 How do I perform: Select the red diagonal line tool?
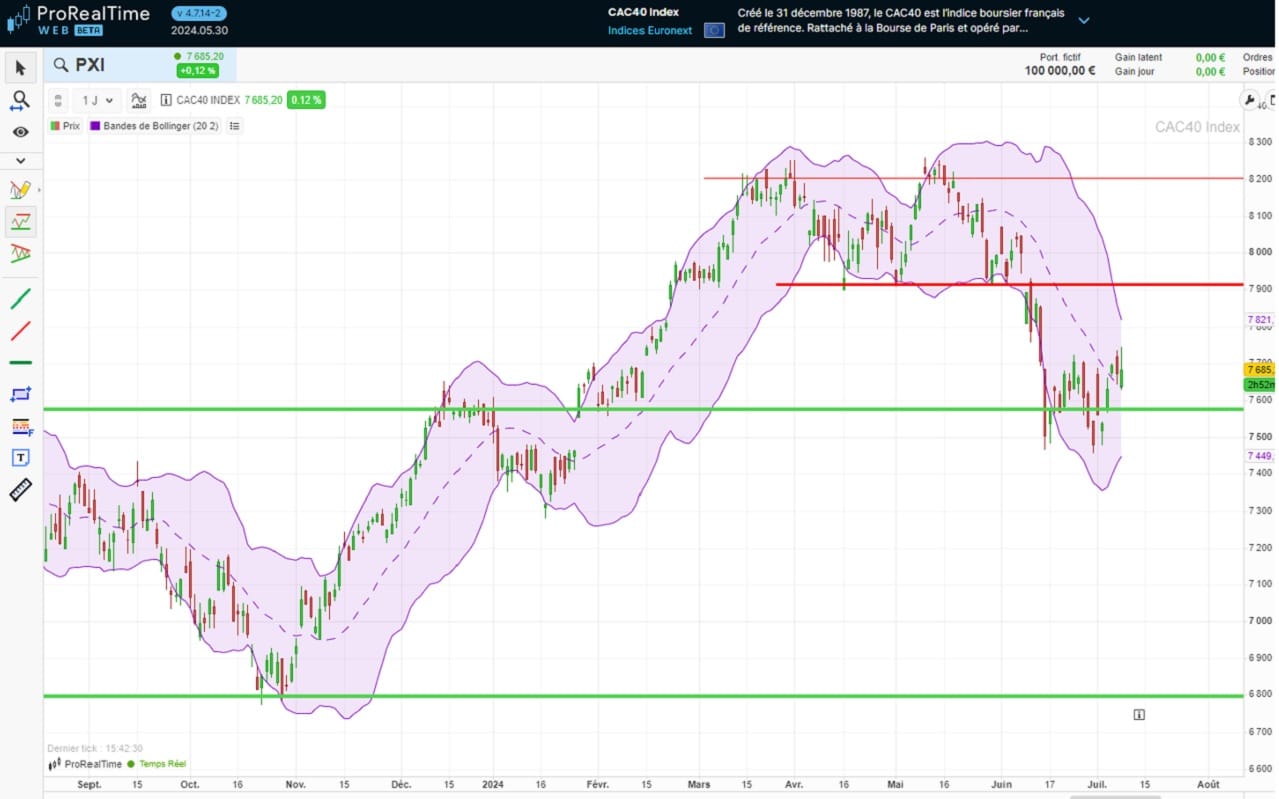(20, 330)
